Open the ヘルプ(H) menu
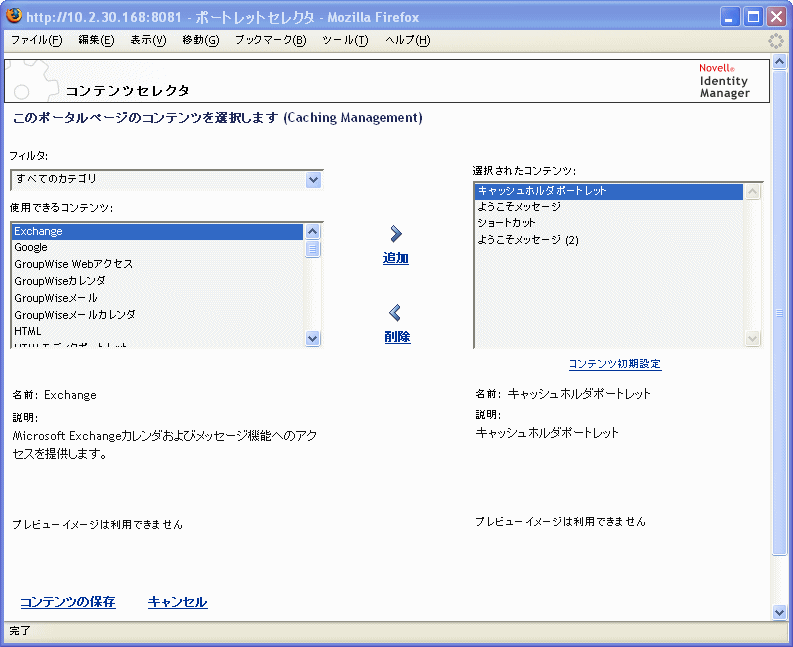 click(408, 40)
